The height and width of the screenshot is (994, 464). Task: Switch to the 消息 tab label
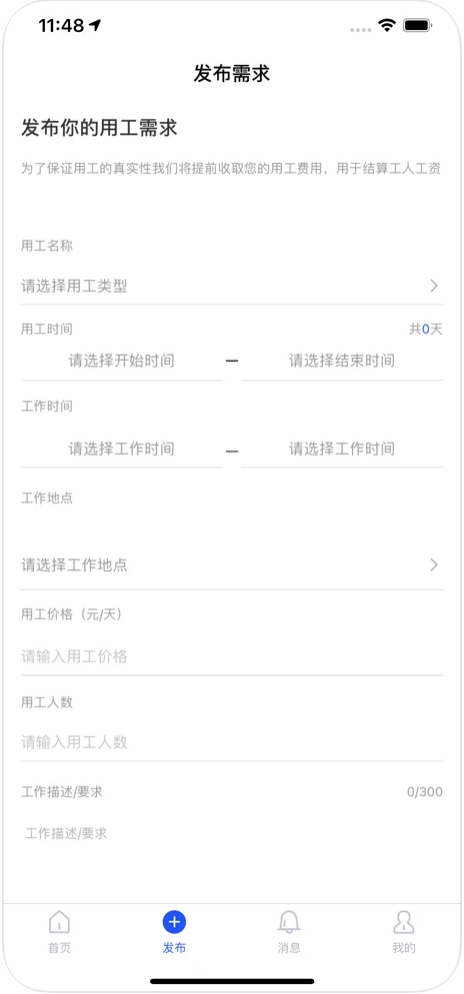click(289, 948)
